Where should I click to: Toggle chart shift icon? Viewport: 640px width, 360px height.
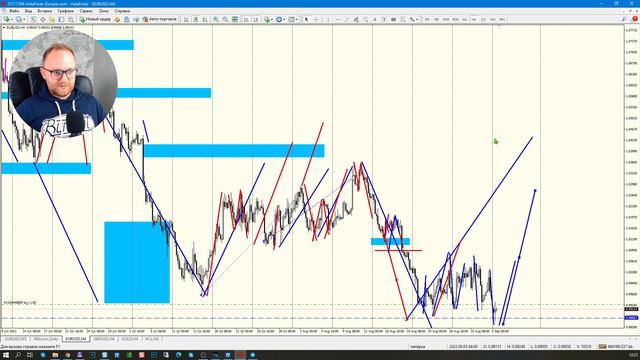click(256, 19)
